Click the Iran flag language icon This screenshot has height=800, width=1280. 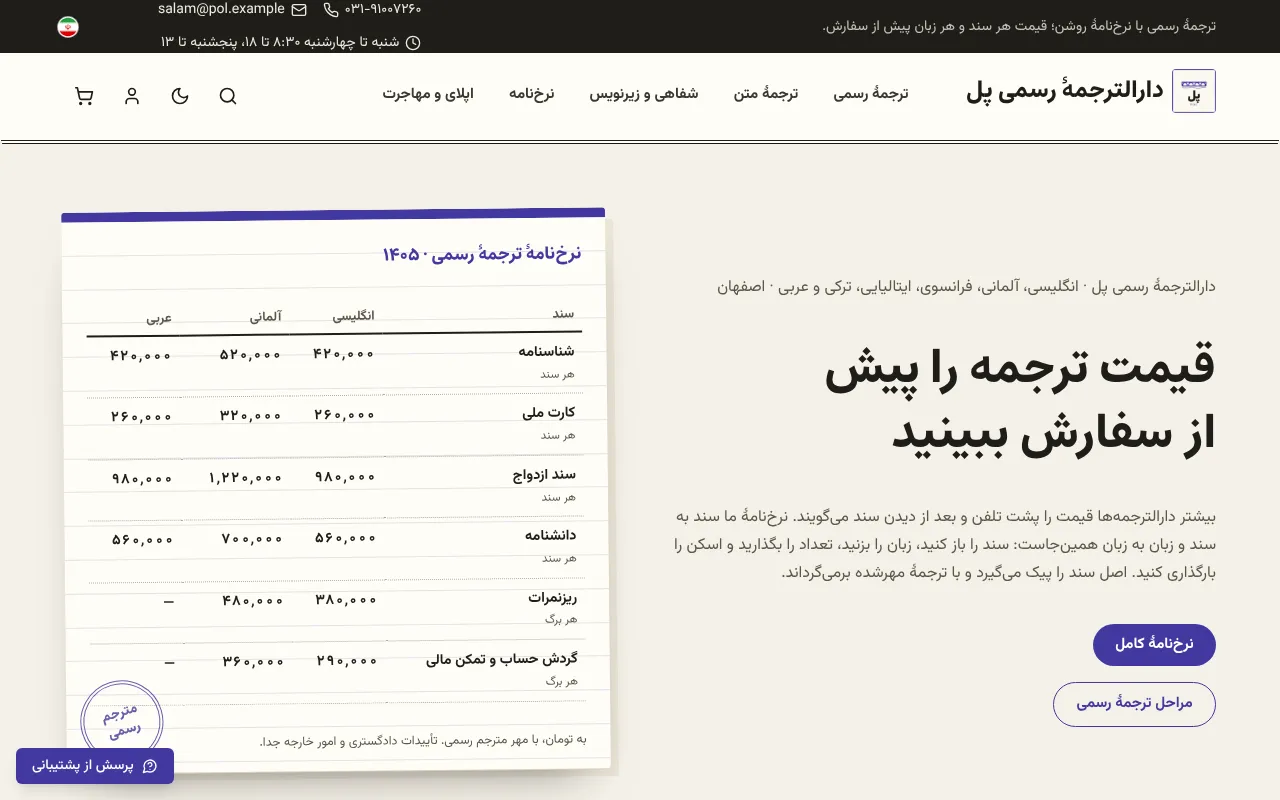pyautogui.click(x=68, y=27)
